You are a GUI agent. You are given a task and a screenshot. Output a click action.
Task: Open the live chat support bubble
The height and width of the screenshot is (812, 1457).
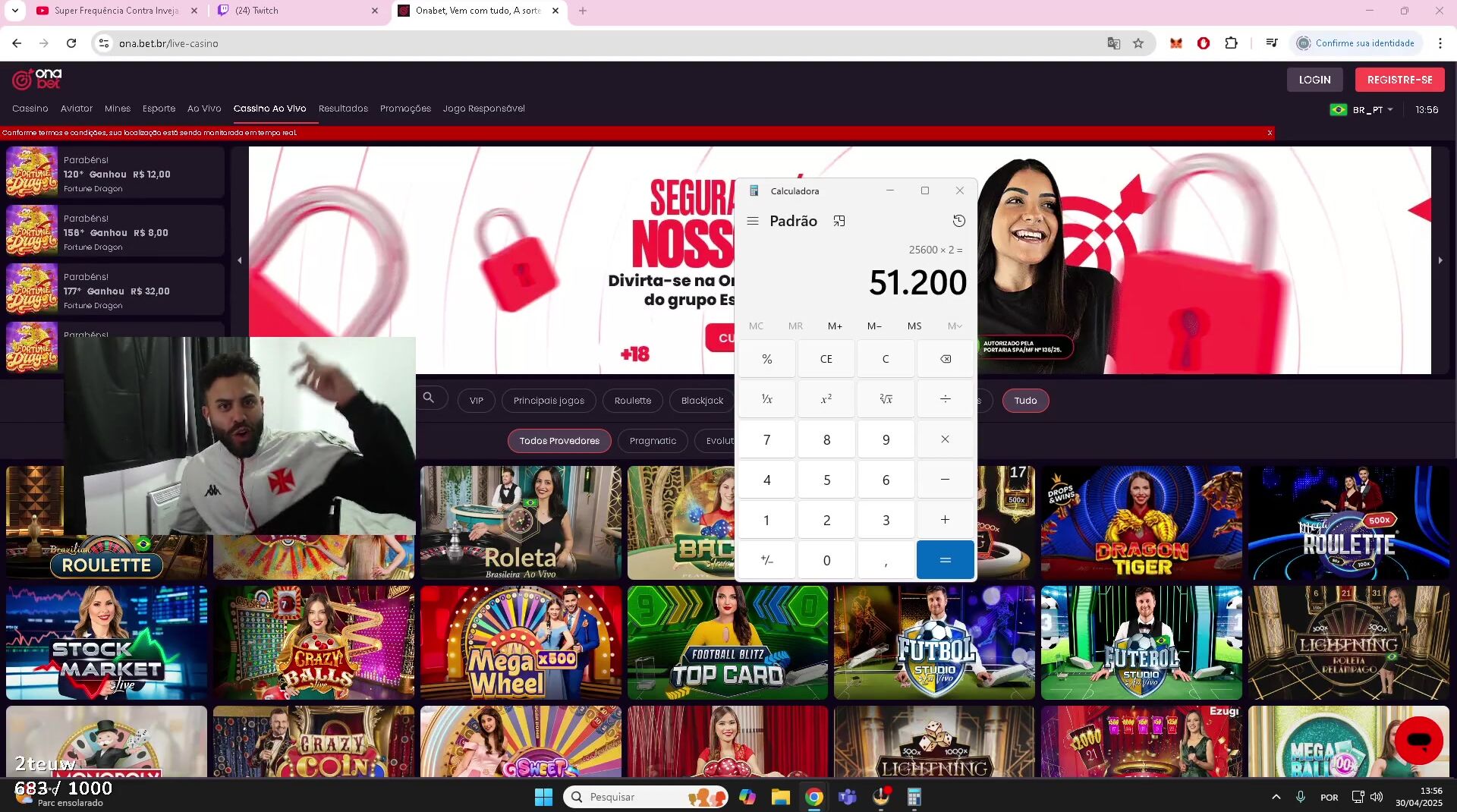[x=1418, y=740]
